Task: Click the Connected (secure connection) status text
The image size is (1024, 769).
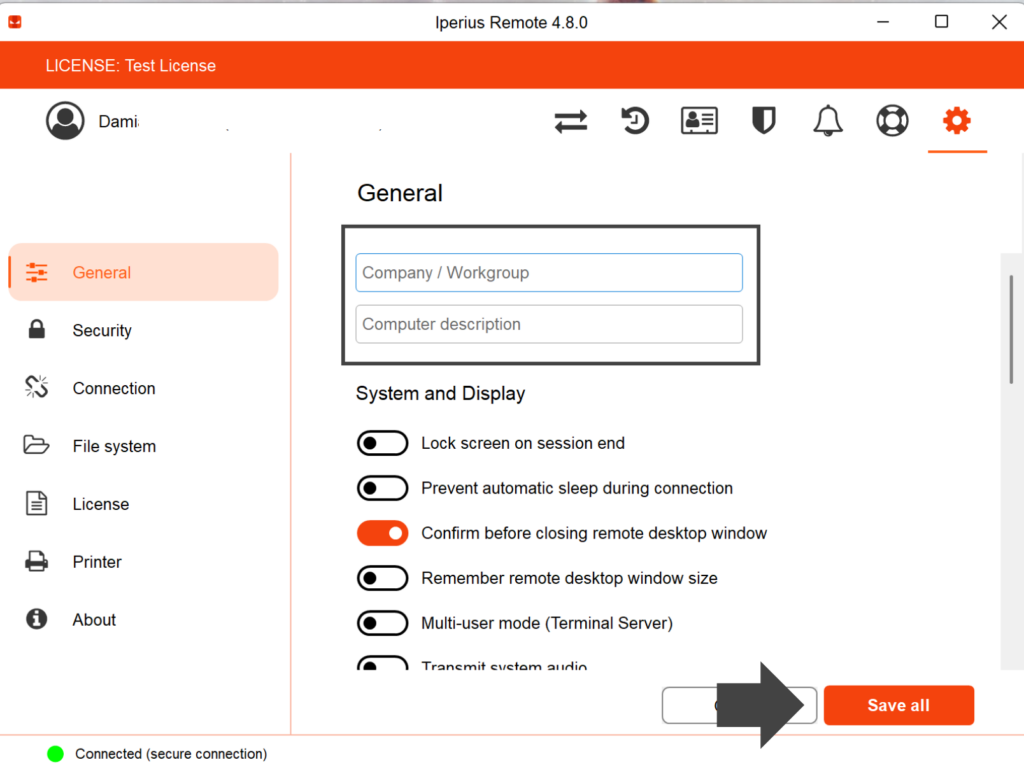Action: [171, 754]
